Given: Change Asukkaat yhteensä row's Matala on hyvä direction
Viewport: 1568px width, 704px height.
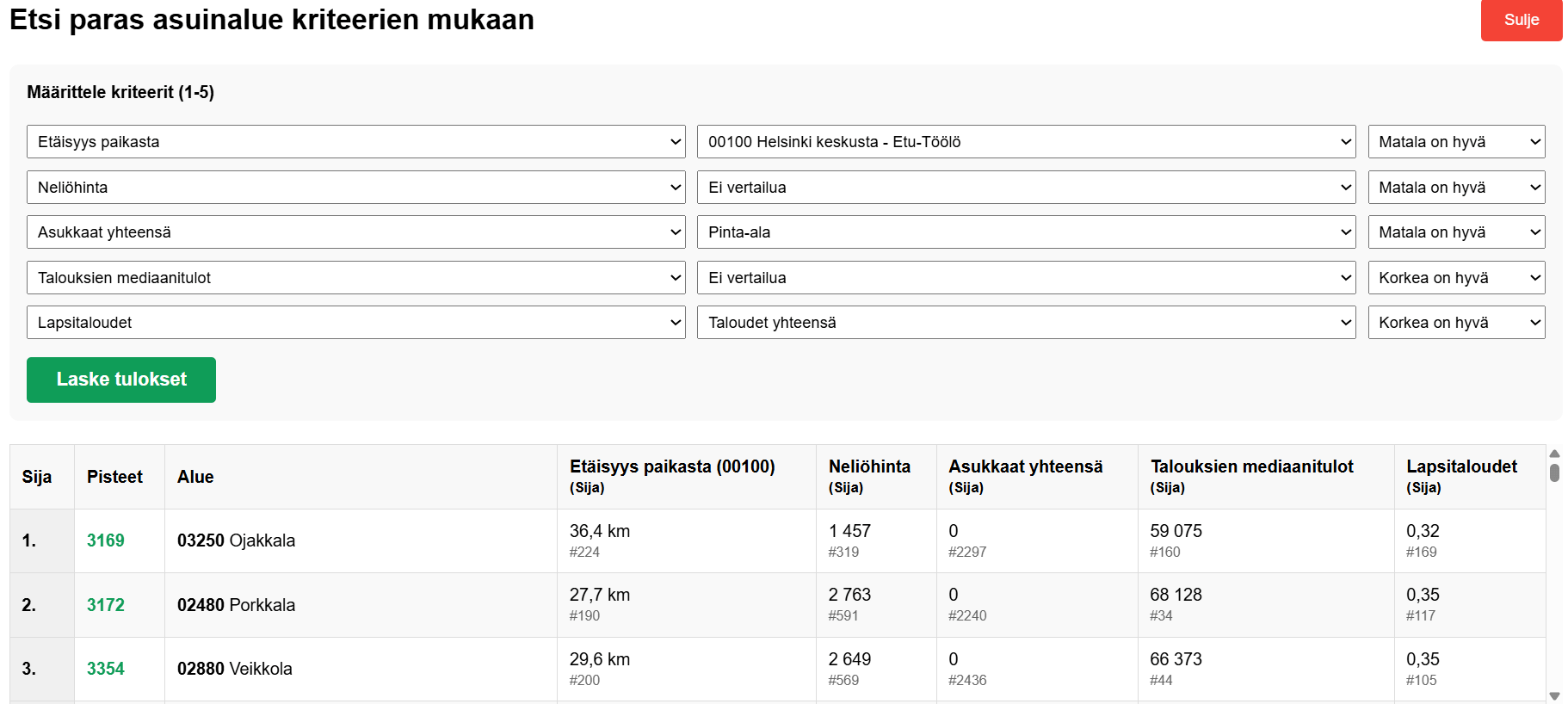Looking at the screenshot, I should pyautogui.click(x=1457, y=232).
